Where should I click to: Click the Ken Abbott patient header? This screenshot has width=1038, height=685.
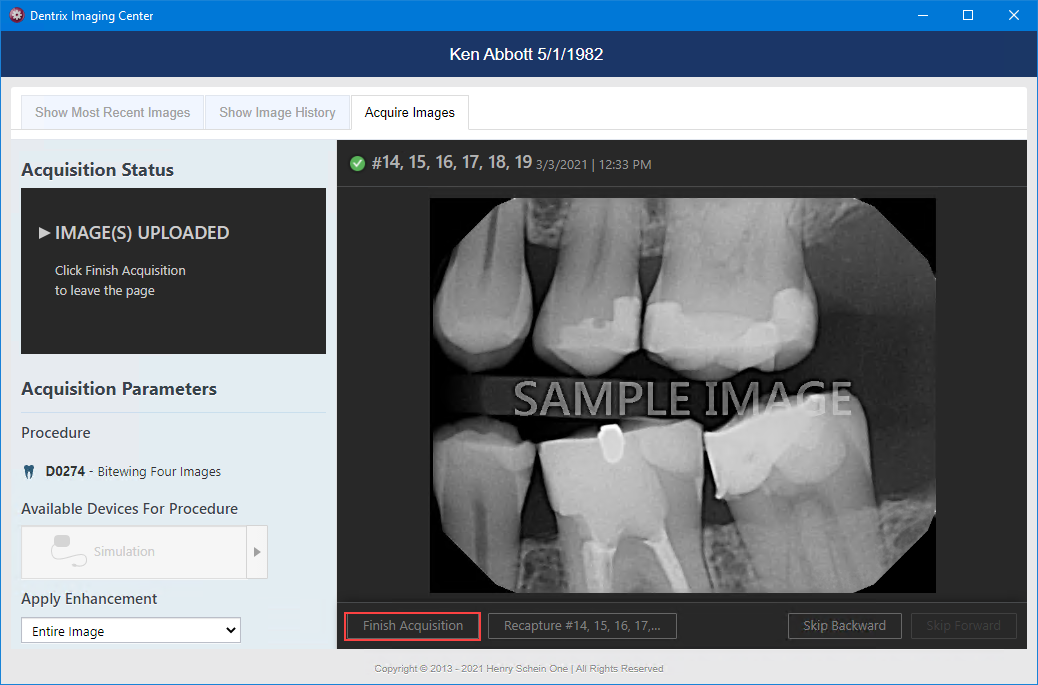[x=526, y=54]
